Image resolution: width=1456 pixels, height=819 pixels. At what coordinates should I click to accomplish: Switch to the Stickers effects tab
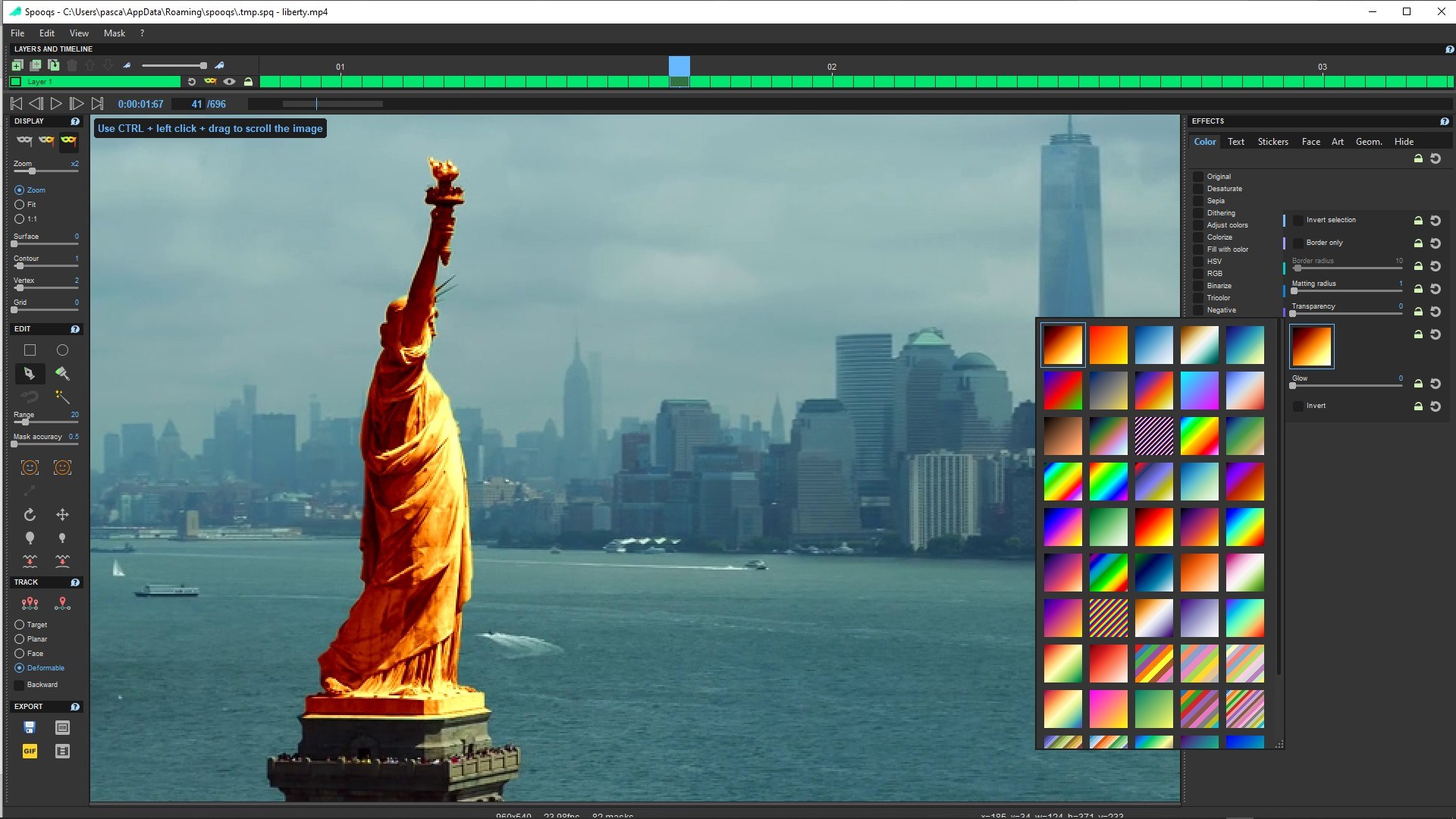(1272, 142)
